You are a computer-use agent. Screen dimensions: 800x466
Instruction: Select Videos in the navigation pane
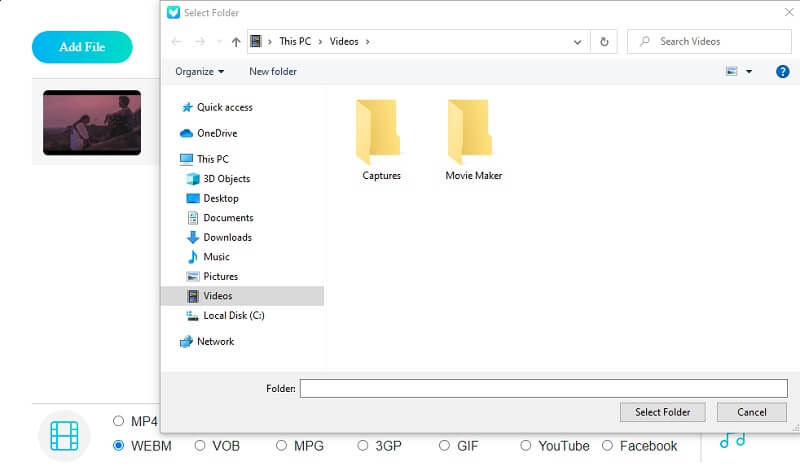242,296
